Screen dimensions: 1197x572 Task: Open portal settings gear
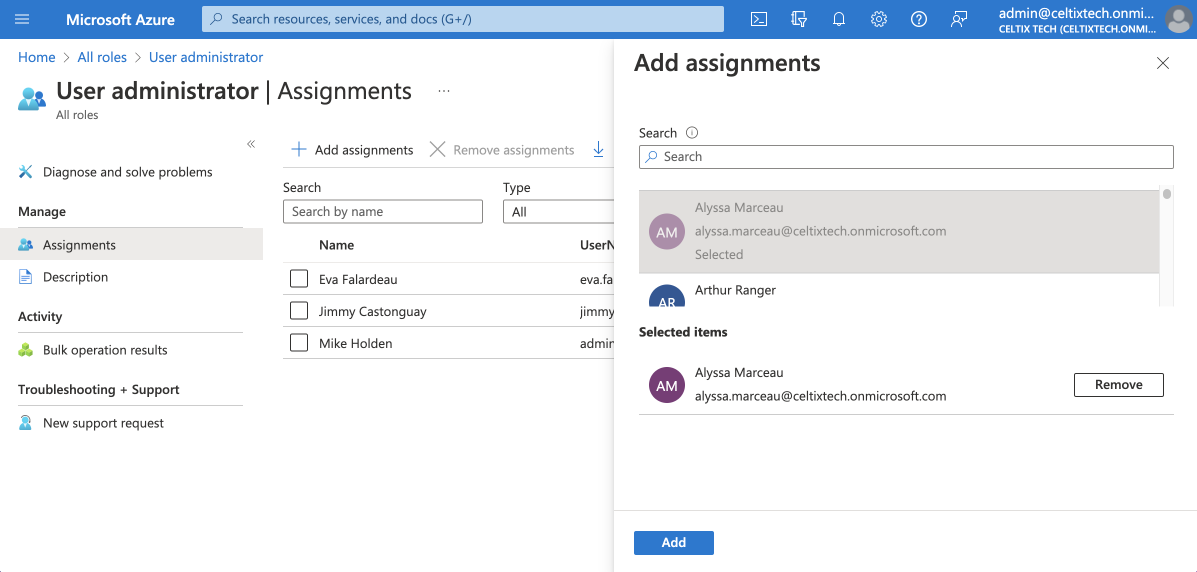tap(879, 19)
